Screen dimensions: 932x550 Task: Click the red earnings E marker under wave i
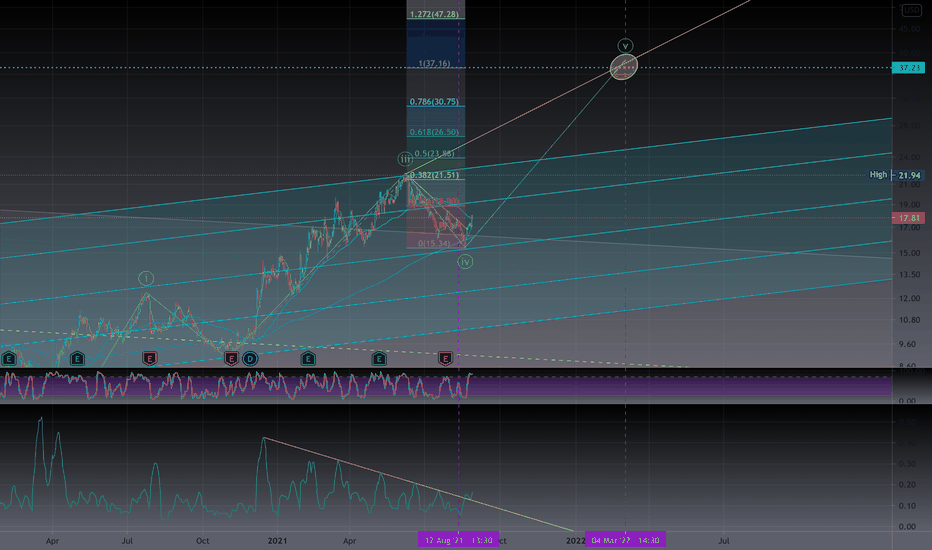tap(149, 359)
